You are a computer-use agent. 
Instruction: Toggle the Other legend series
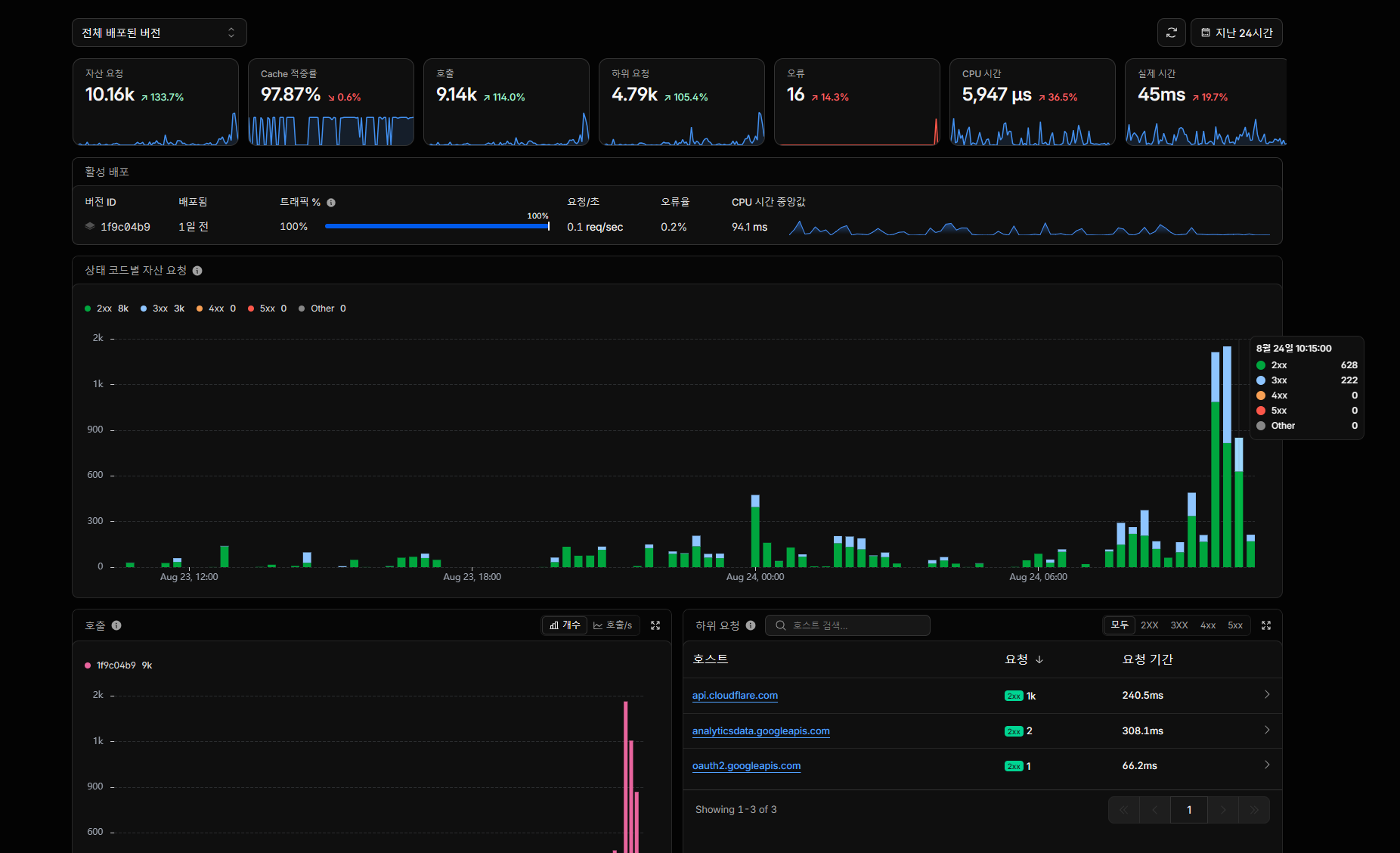point(322,309)
